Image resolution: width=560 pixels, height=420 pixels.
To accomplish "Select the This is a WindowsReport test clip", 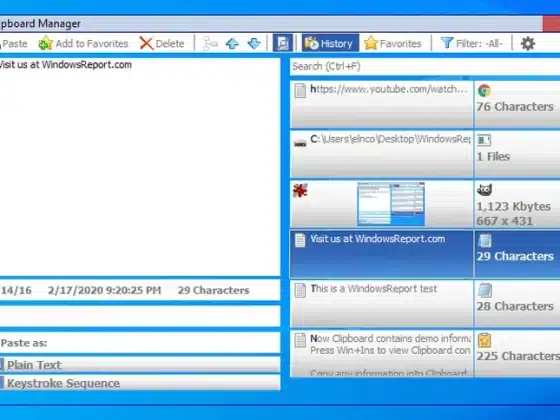I will pos(382,304).
